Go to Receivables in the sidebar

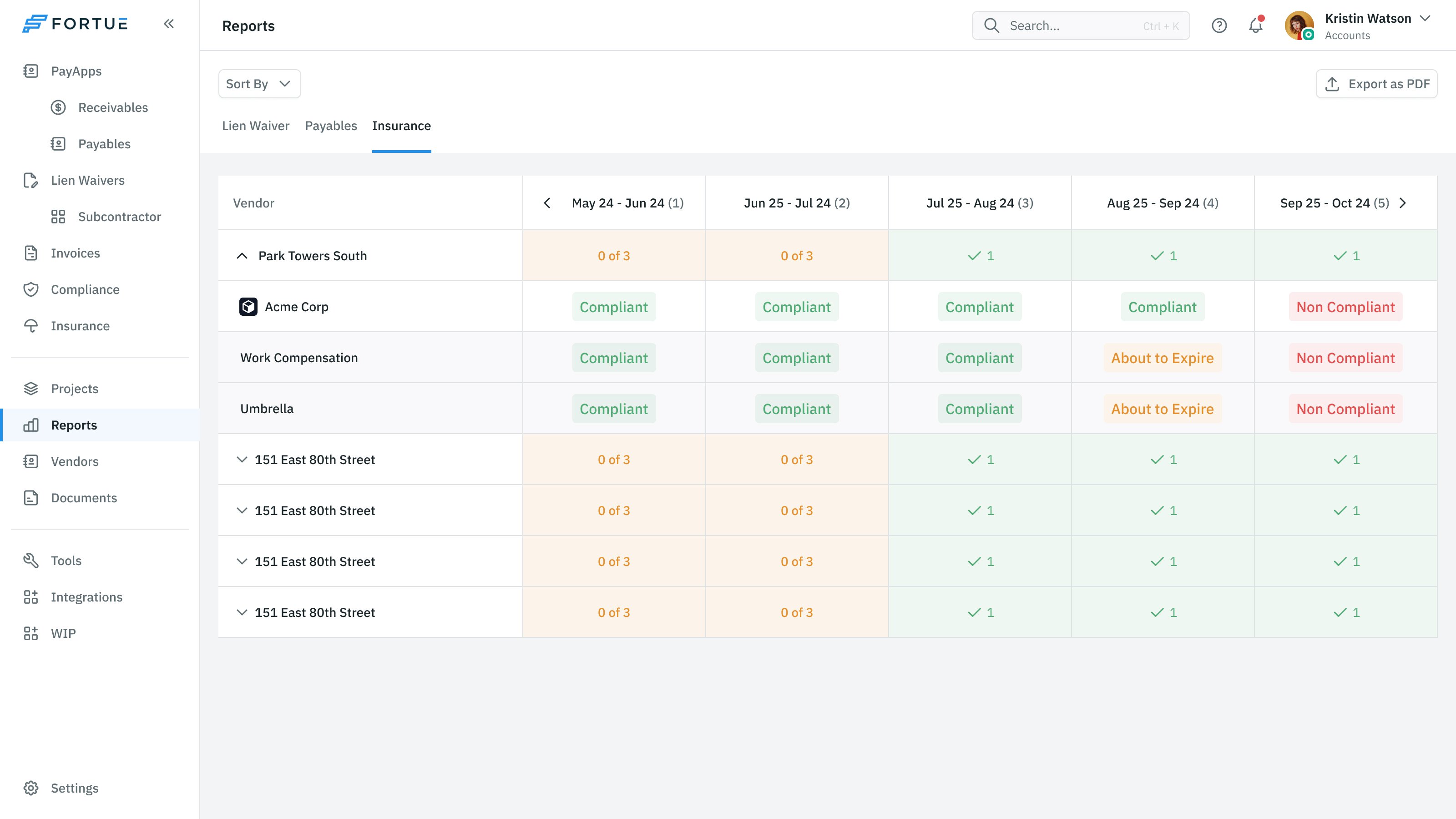click(x=100, y=107)
